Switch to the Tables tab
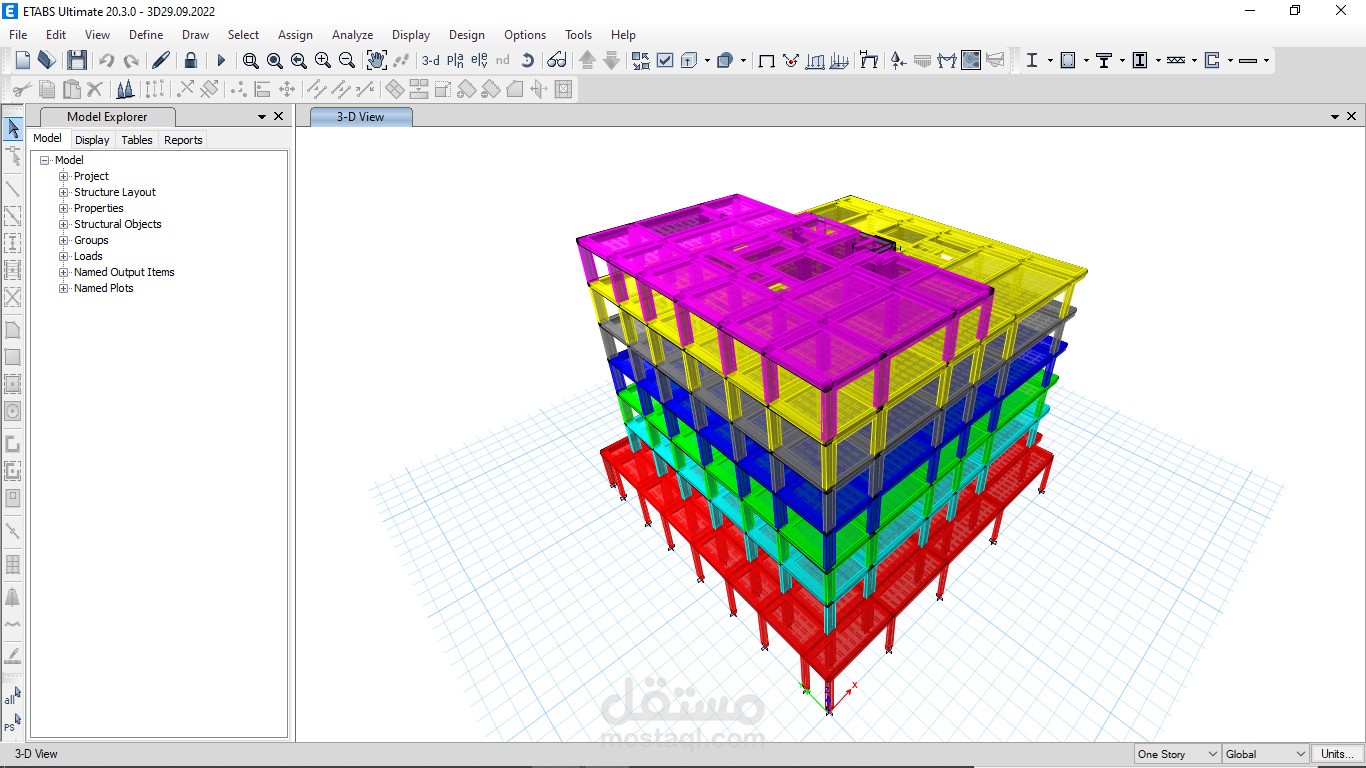1366x768 pixels. (137, 140)
